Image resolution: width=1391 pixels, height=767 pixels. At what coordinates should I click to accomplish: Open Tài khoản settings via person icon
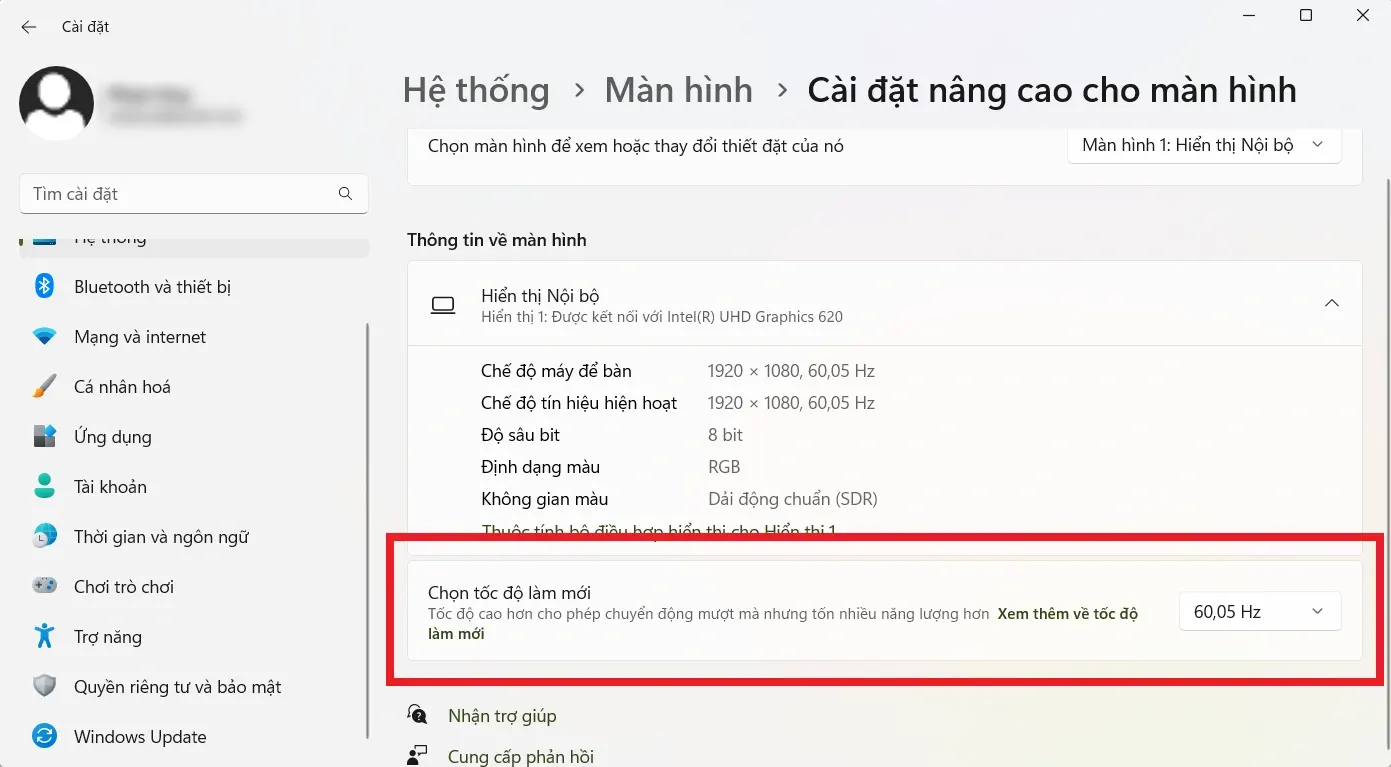pyautogui.click(x=44, y=486)
